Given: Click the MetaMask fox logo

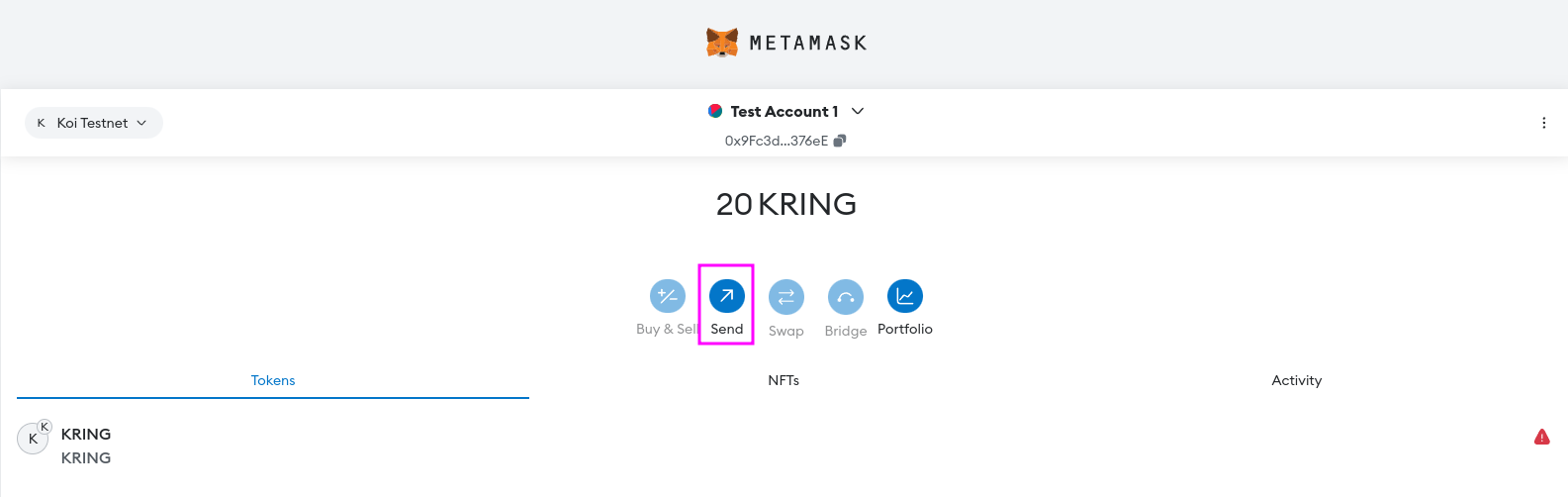Looking at the screenshot, I should point(722,43).
